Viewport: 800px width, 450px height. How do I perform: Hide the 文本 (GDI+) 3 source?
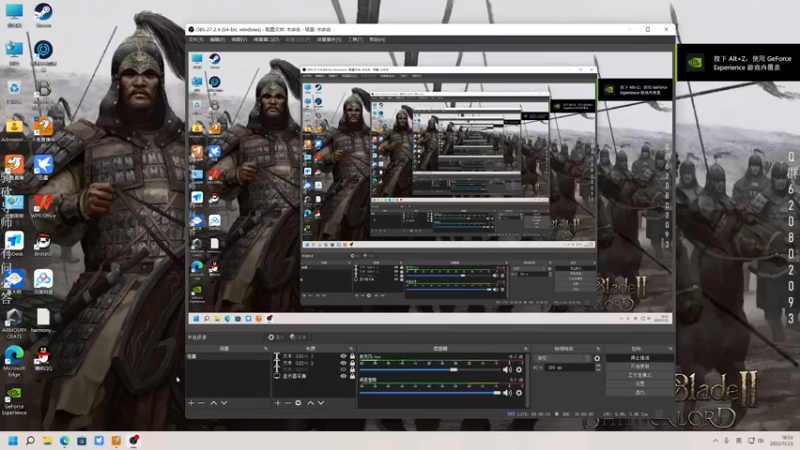343,356
